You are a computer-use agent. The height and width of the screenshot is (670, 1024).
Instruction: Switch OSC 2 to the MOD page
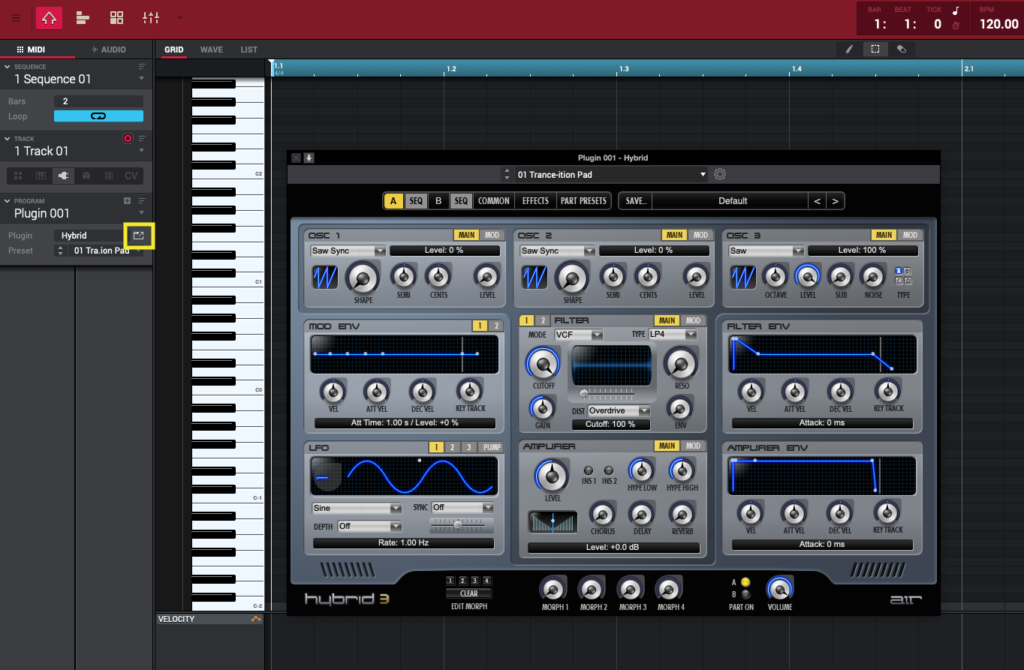(700, 235)
